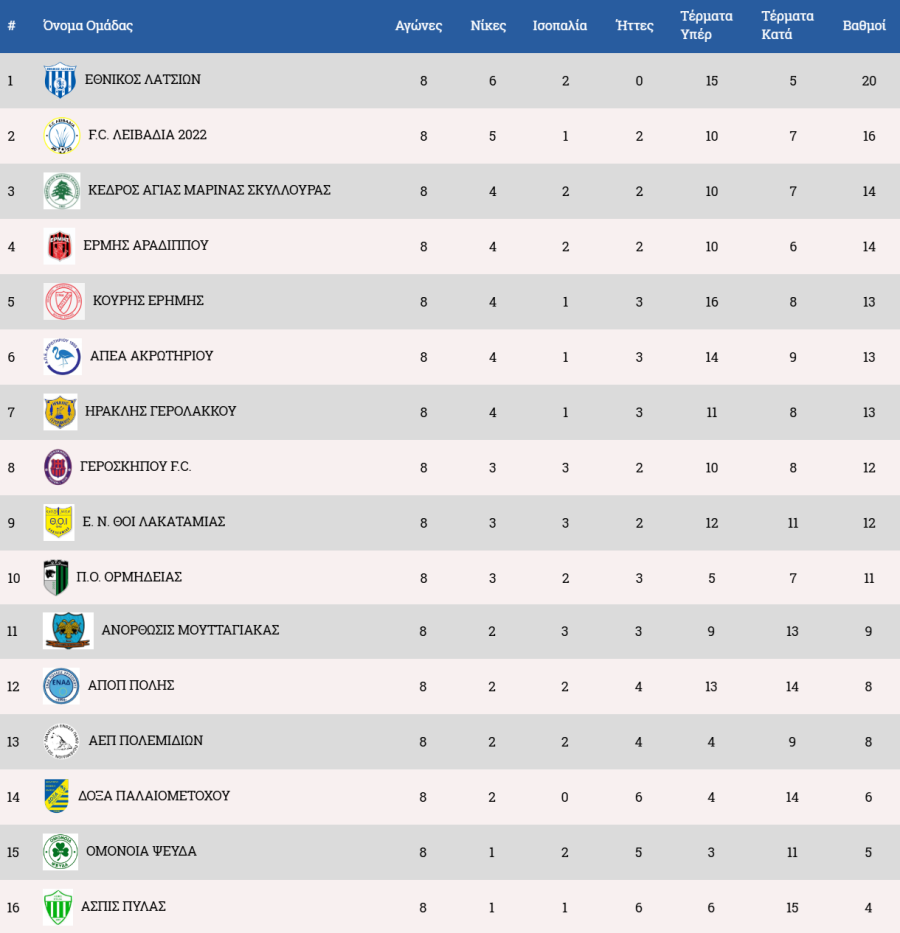The height and width of the screenshot is (933, 900).
Task: Click the ΕΡΜΗΣ ΑΡΑΔΙΠΠΟΥ red shield logo
Action: pos(59,246)
